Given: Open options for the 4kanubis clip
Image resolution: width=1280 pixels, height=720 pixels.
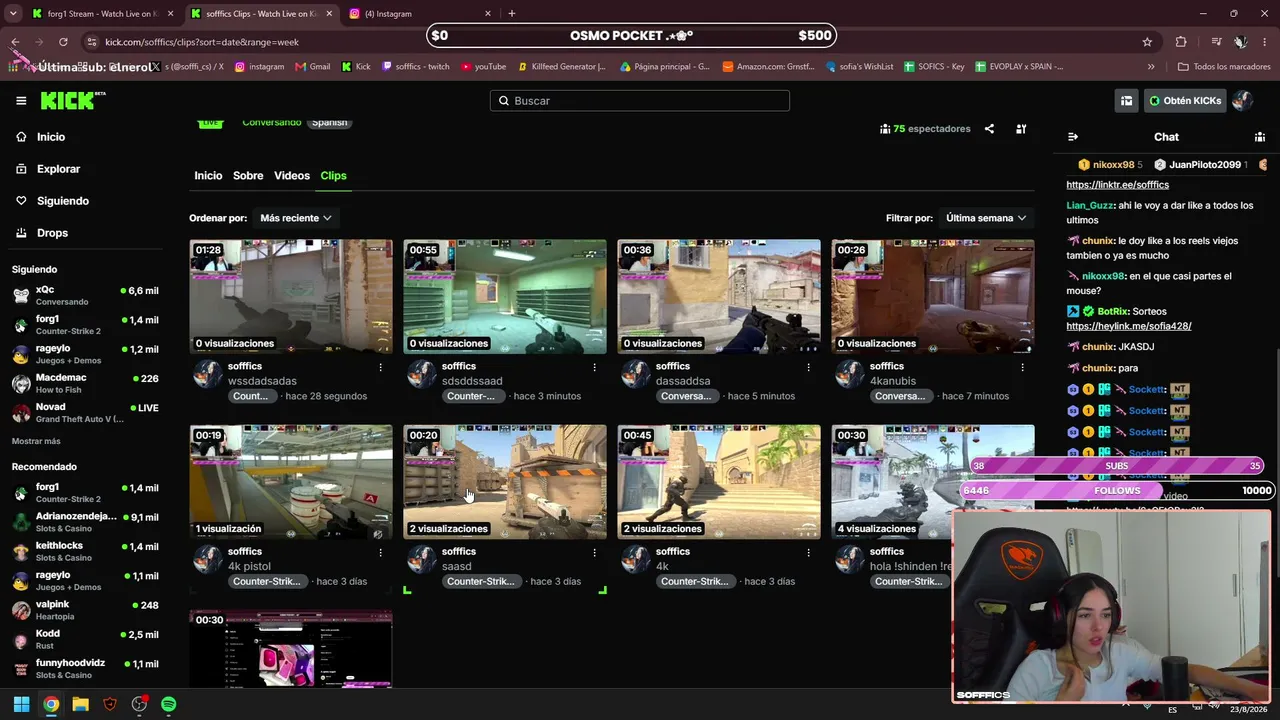Looking at the screenshot, I should point(1022,367).
